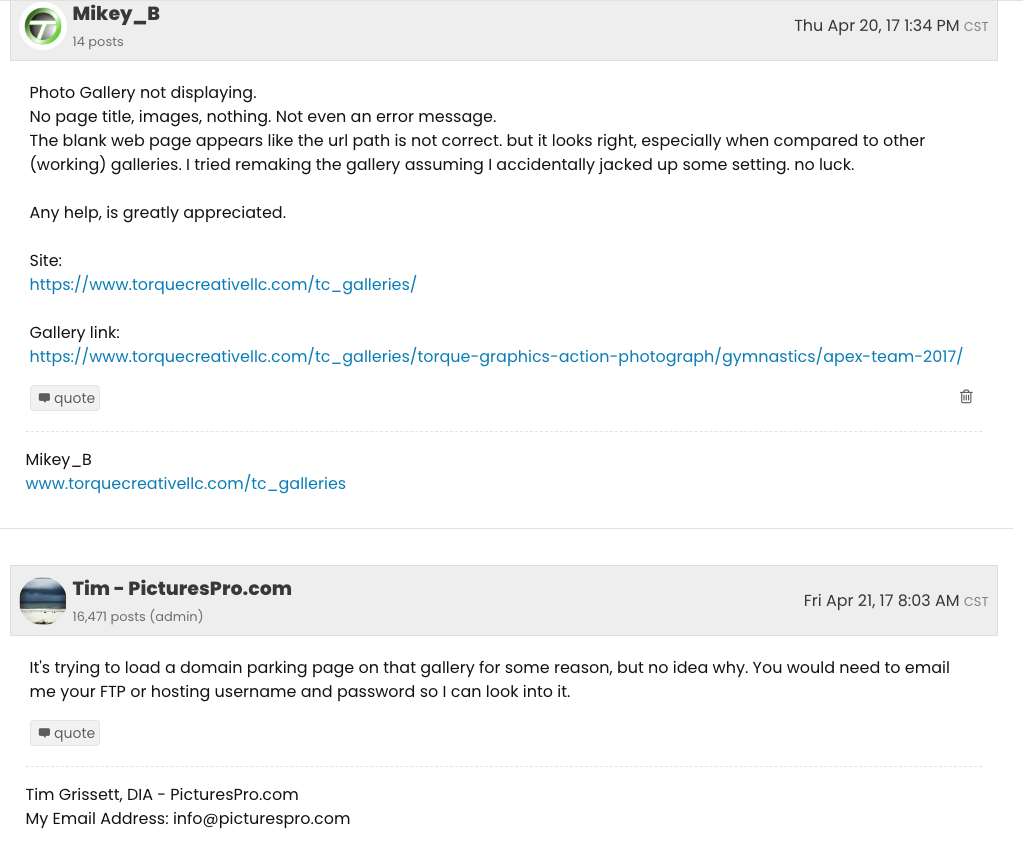
Task: Click the info@picturespro.com email text
Action: point(262,818)
